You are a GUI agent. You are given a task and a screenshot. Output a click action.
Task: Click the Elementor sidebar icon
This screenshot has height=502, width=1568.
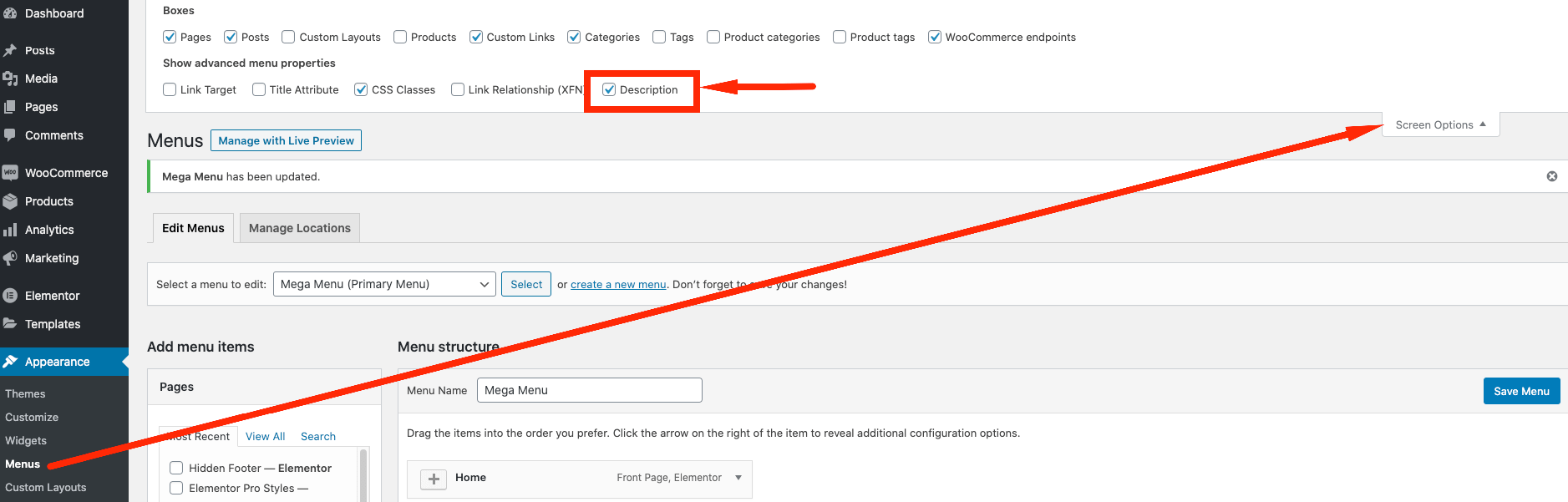pos(10,296)
